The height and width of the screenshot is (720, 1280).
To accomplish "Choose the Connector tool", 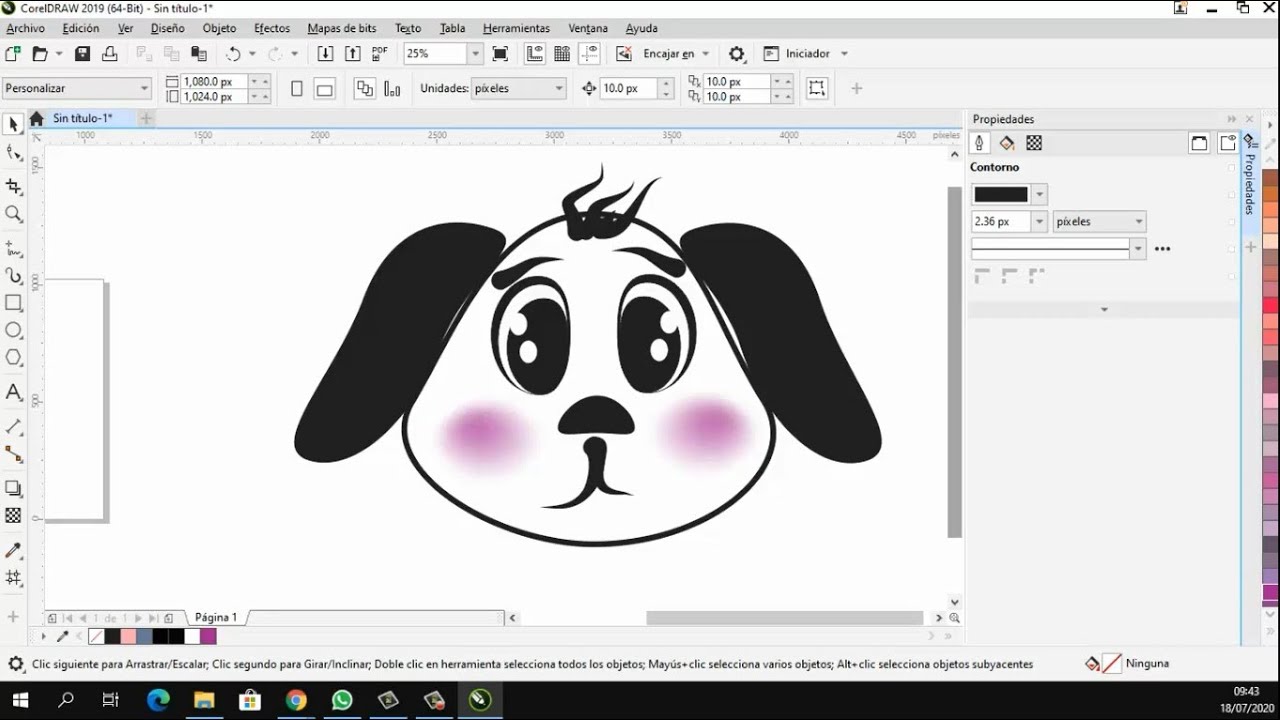I will [x=14, y=455].
